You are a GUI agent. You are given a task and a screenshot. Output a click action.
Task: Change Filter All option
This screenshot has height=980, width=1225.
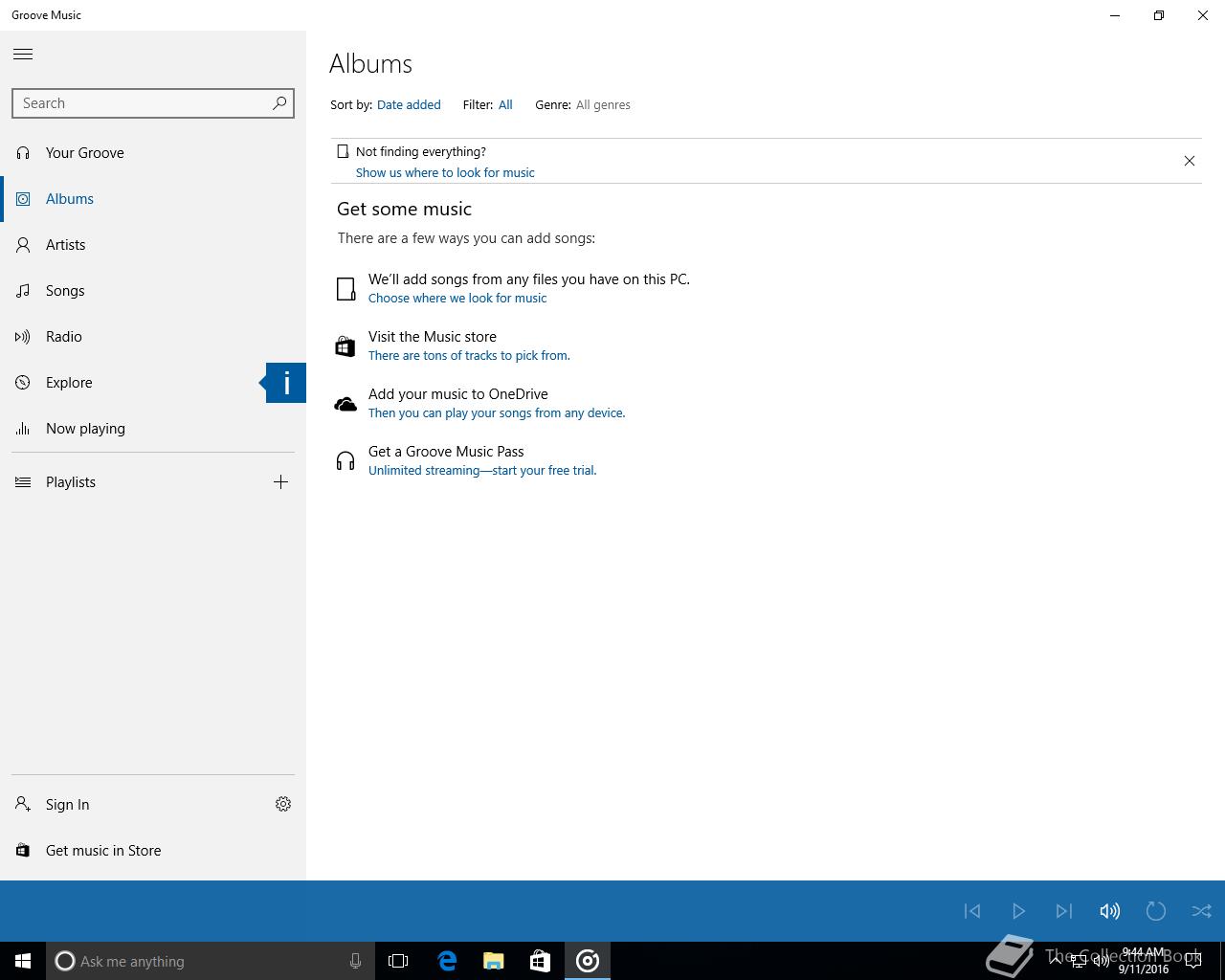coord(505,105)
